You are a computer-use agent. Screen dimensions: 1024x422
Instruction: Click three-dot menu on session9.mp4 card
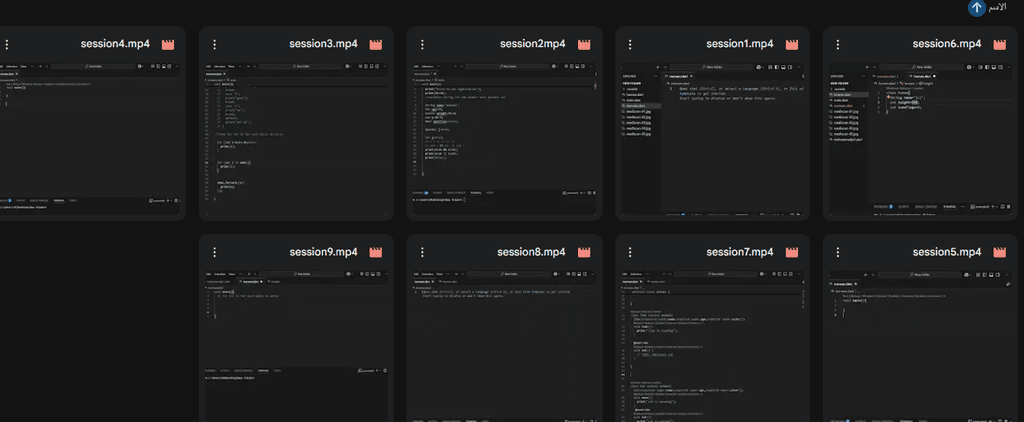pos(214,252)
